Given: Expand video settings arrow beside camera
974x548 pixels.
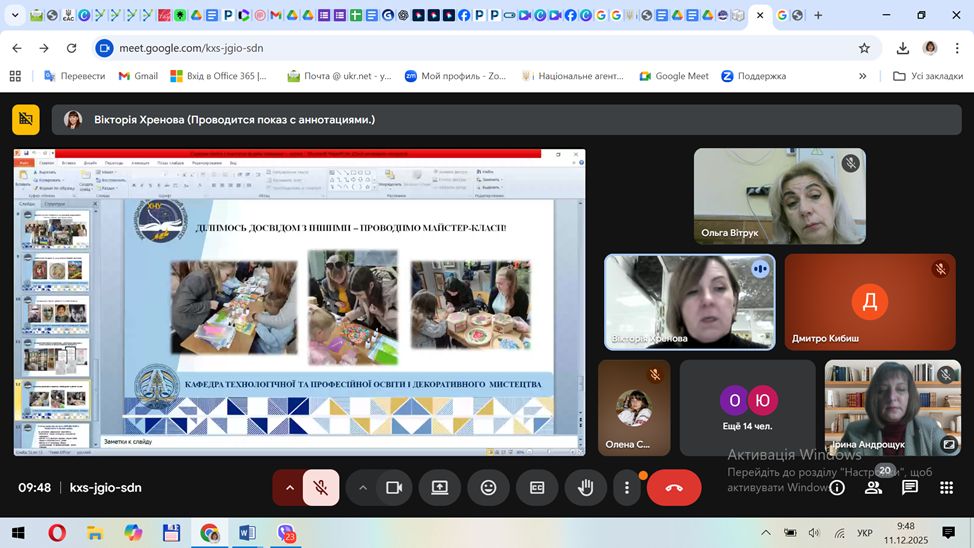Looking at the screenshot, I should 363,488.
